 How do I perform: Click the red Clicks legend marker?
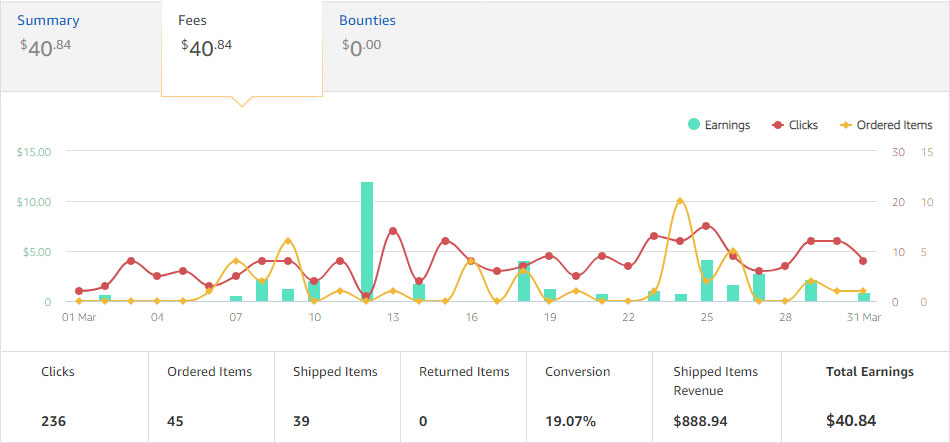coord(777,125)
